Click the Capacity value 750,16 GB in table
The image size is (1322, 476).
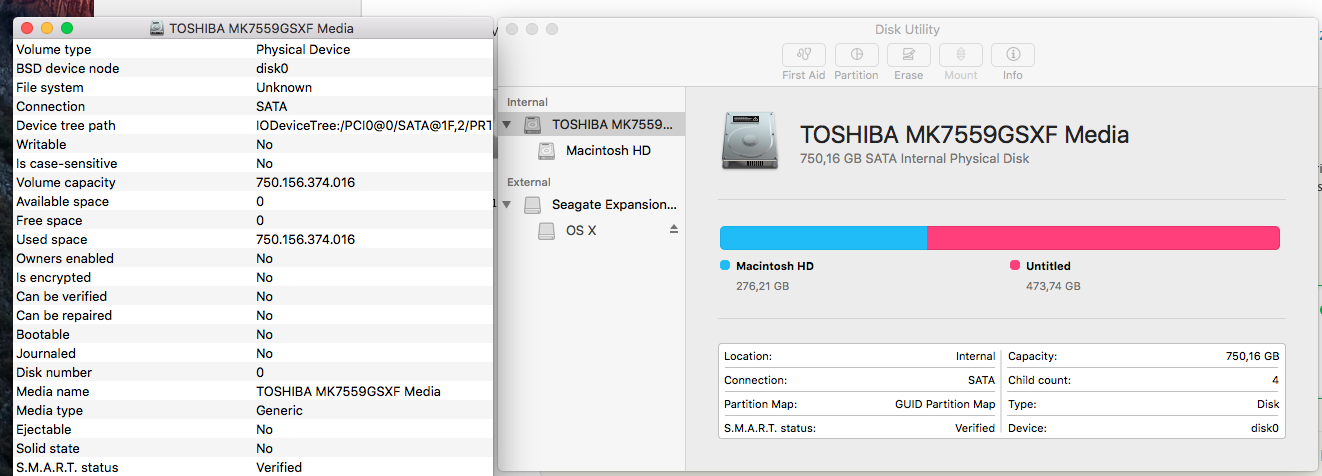(x=1252, y=356)
